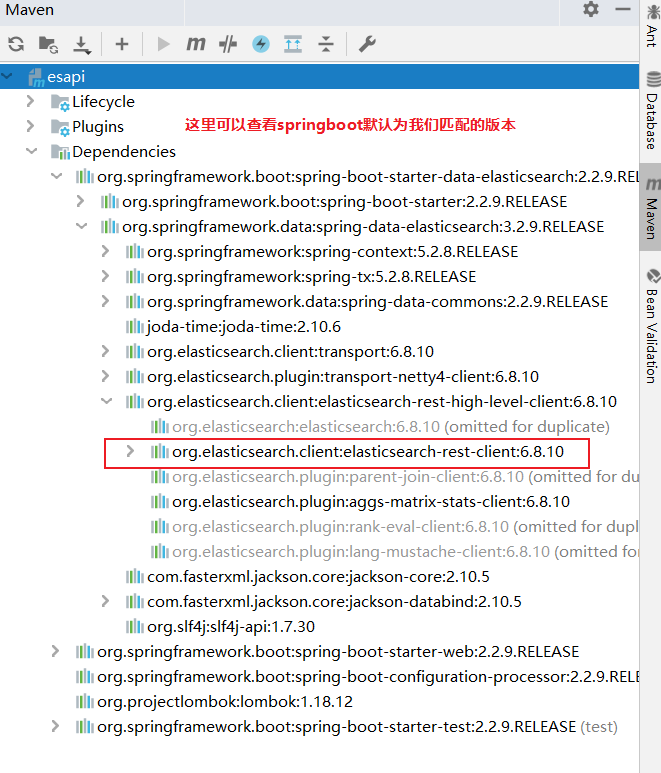The width and height of the screenshot is (661, 773).
Task: Click Download Sources and Documentation icon
Action: [82, 45]
